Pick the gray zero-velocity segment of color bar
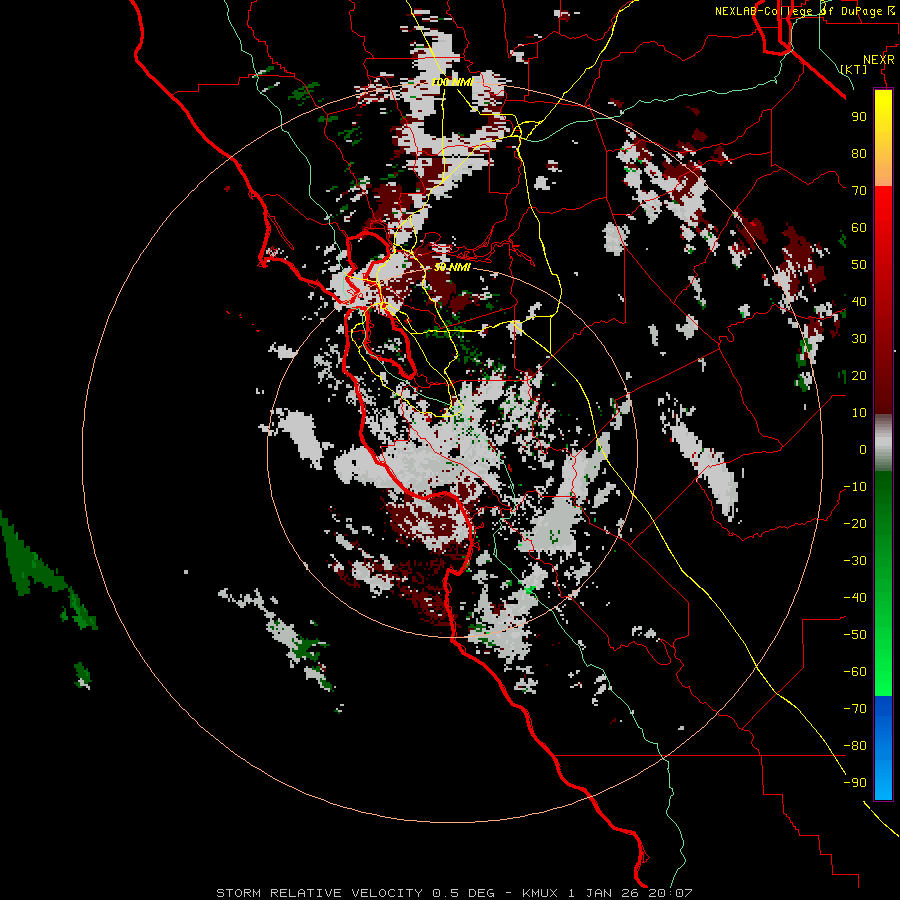Viewport: 900px width, 900px height. (883, 443)
